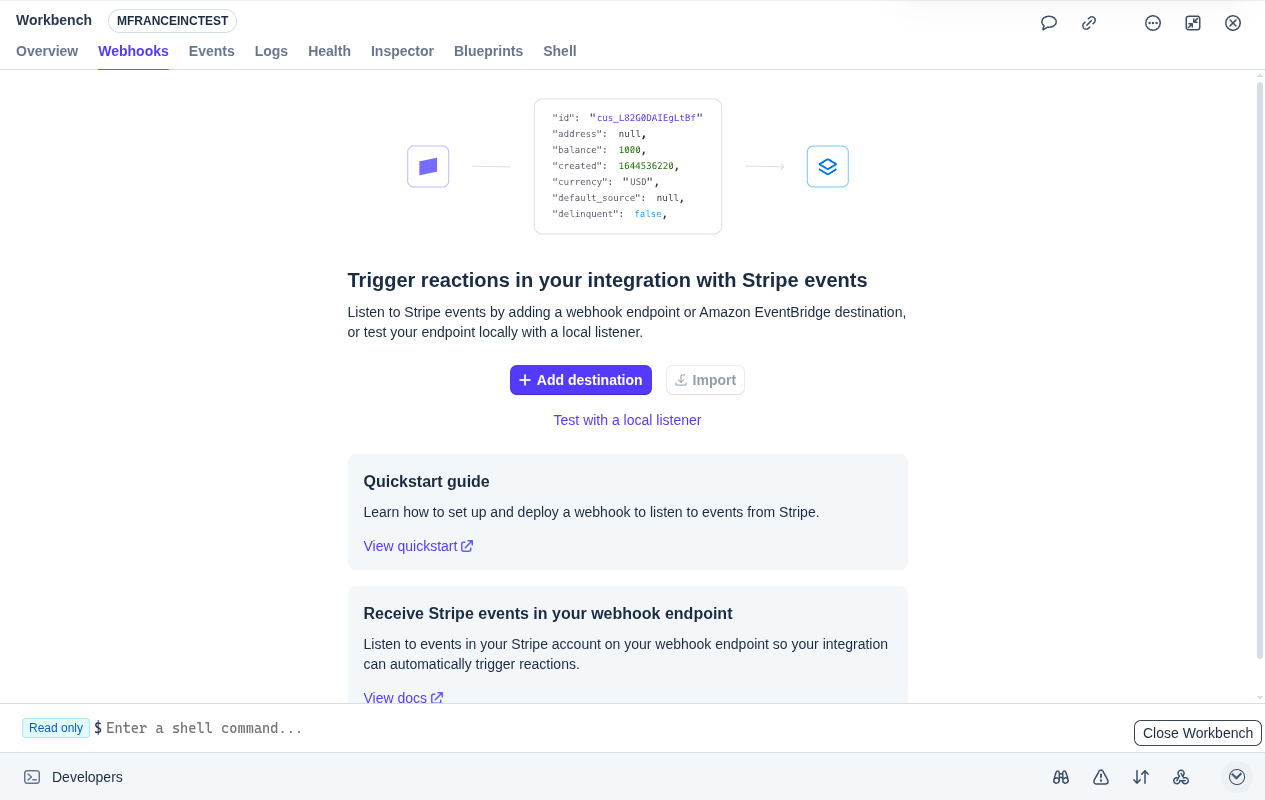Check Stripe status via the circled checkmark
Image resolution: width=1265 pixels, height=800 pixels.
[1236, 776]
